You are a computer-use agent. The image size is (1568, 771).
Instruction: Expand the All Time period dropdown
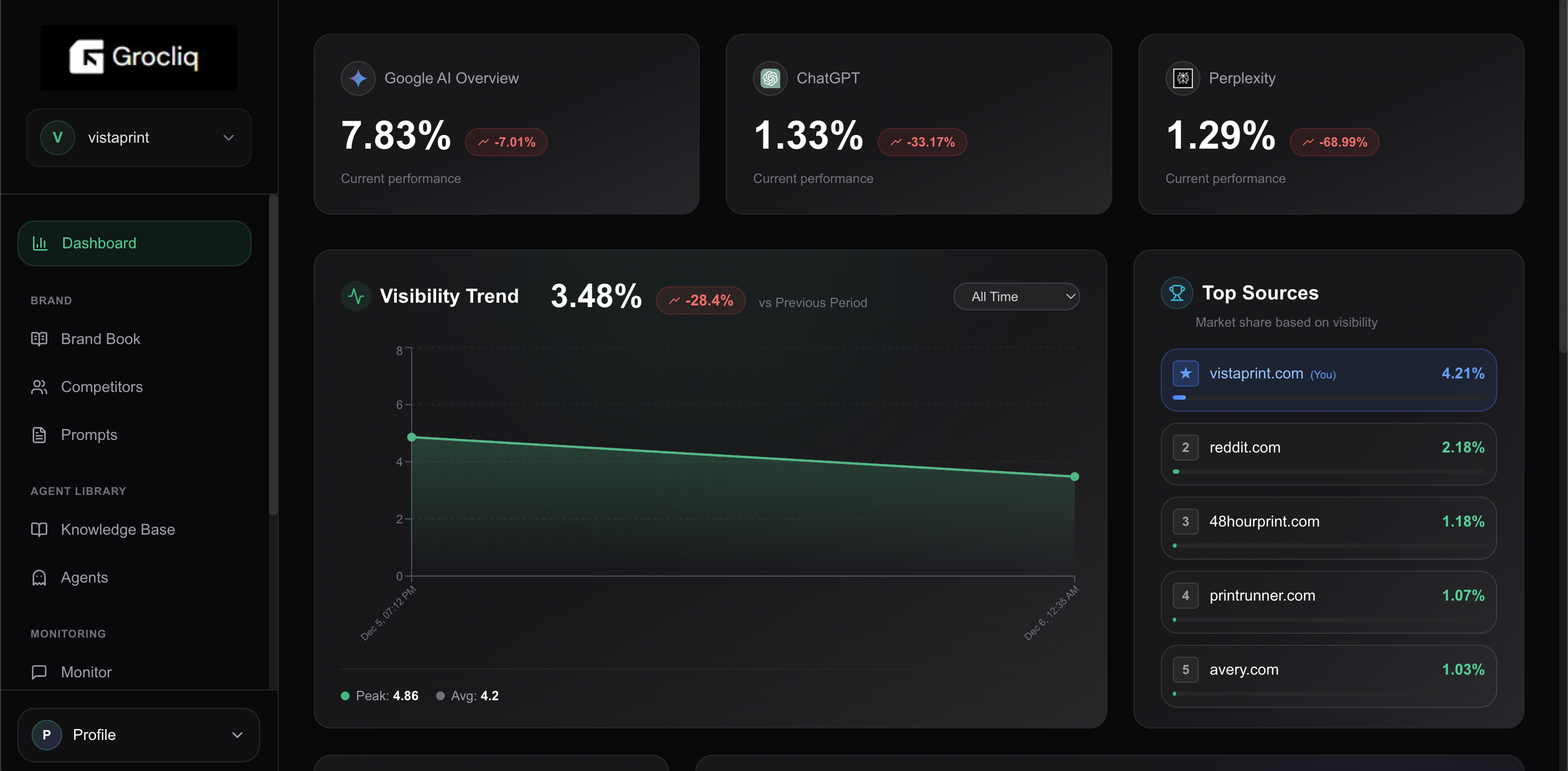[x=1016, y=296]
